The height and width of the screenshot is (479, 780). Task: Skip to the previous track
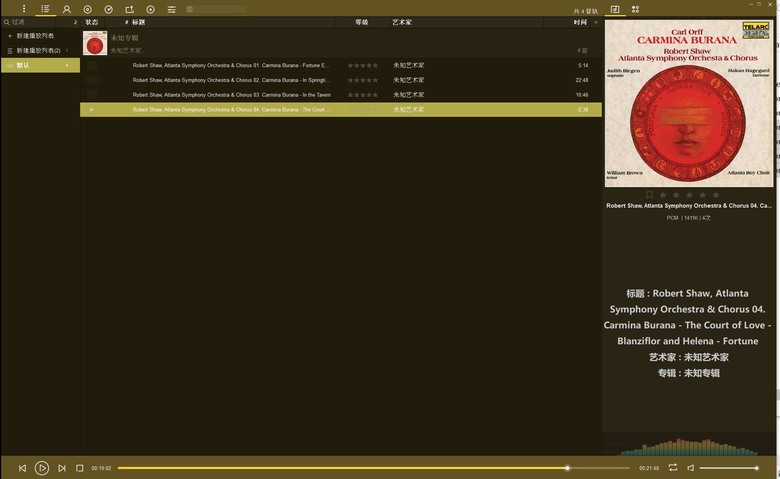click(x=22, y=468)
